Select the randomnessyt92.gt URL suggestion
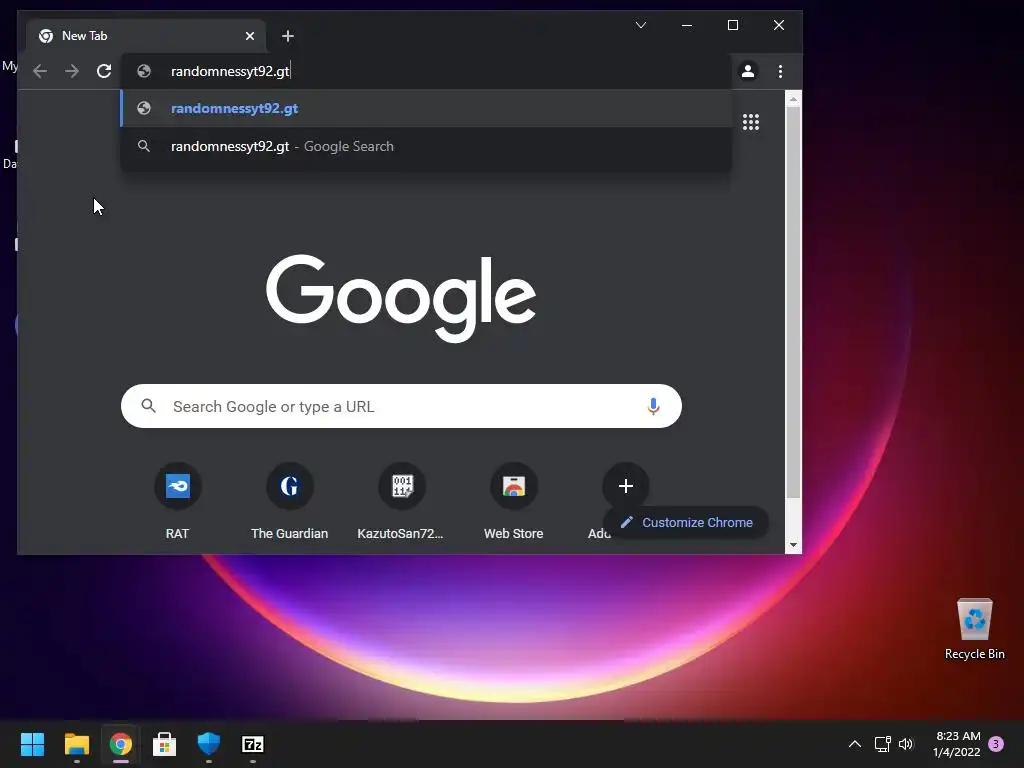 click(x=426, y=108)
